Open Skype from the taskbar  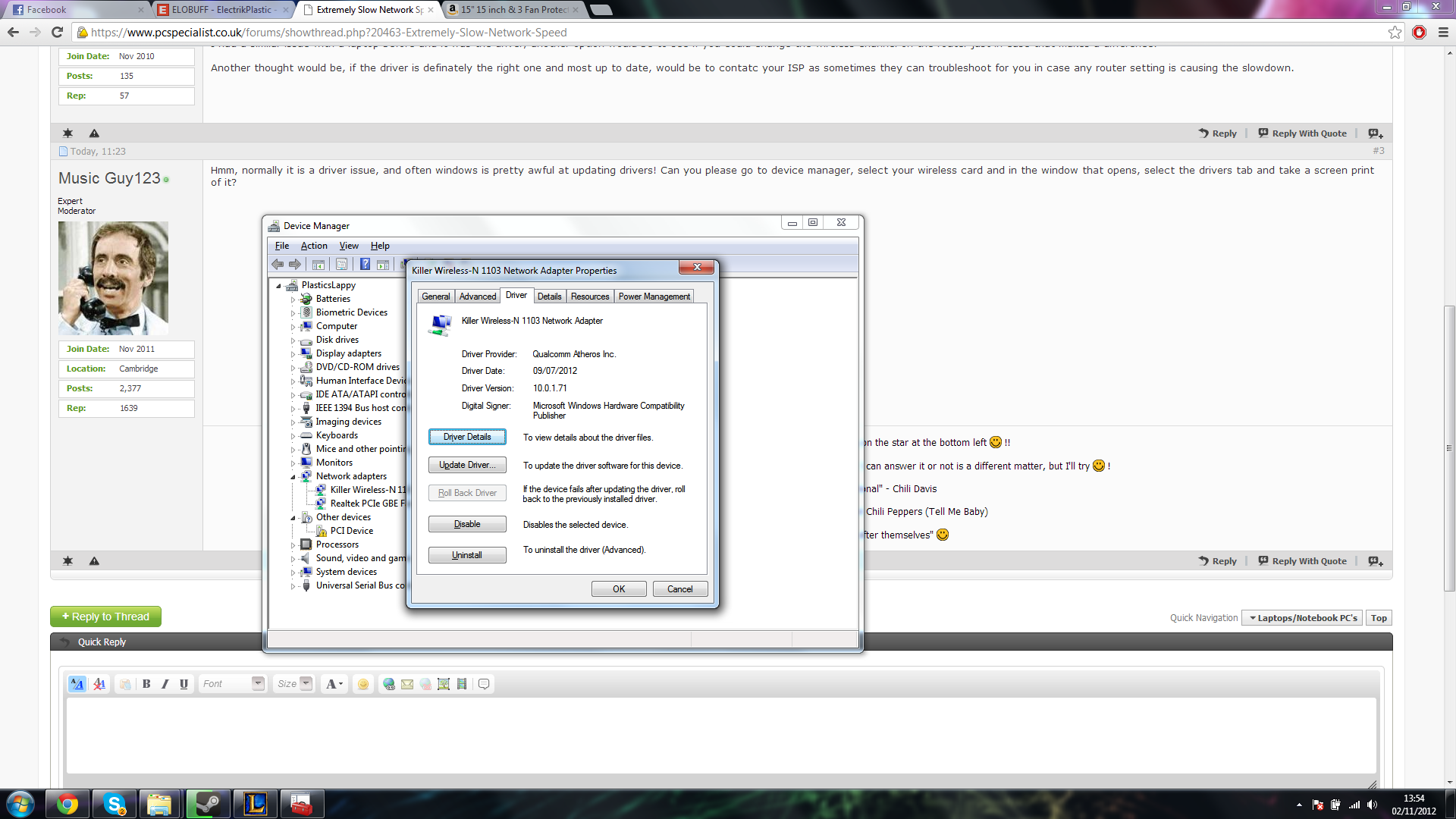coord(115,804)
